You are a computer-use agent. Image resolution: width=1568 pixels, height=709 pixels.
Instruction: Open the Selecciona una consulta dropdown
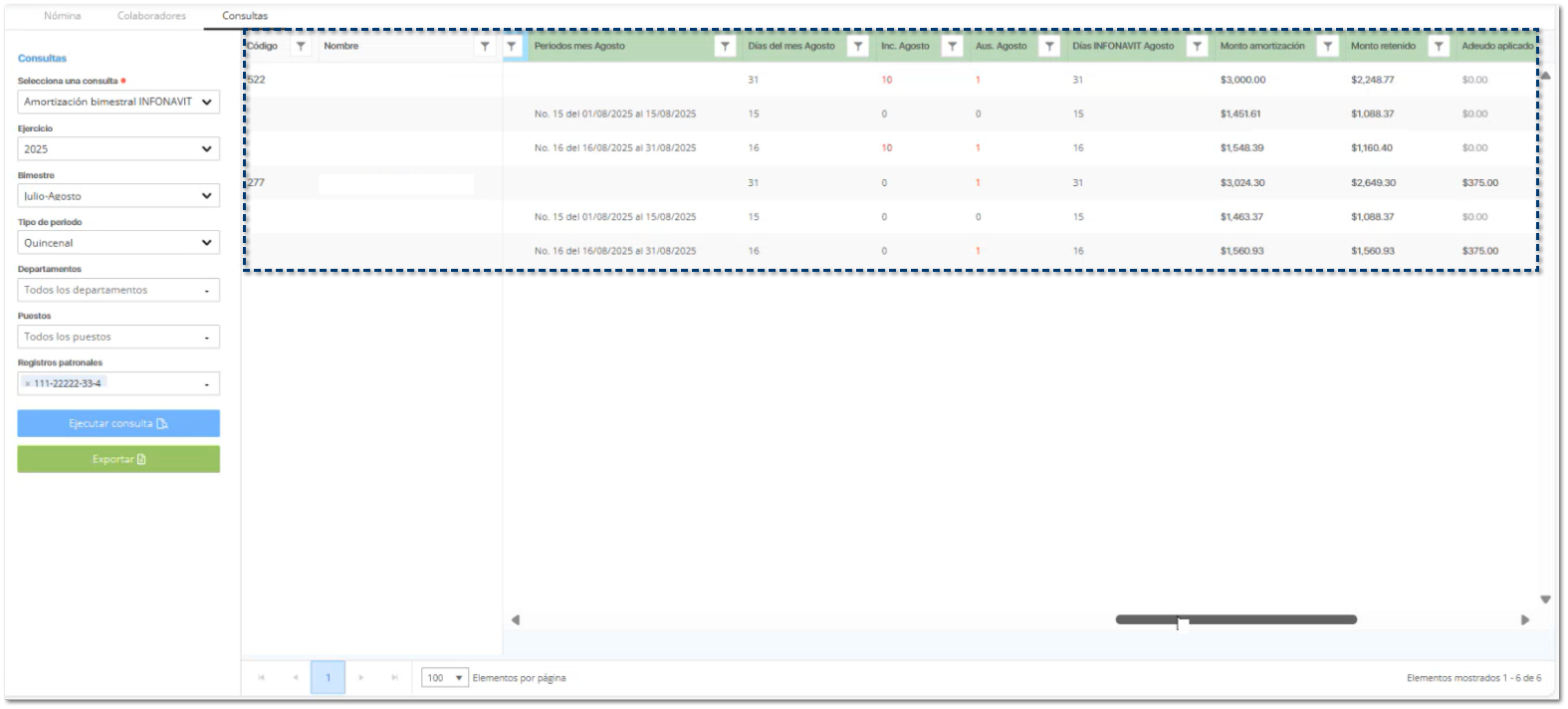pyautogui.click(x=118, y=102)
